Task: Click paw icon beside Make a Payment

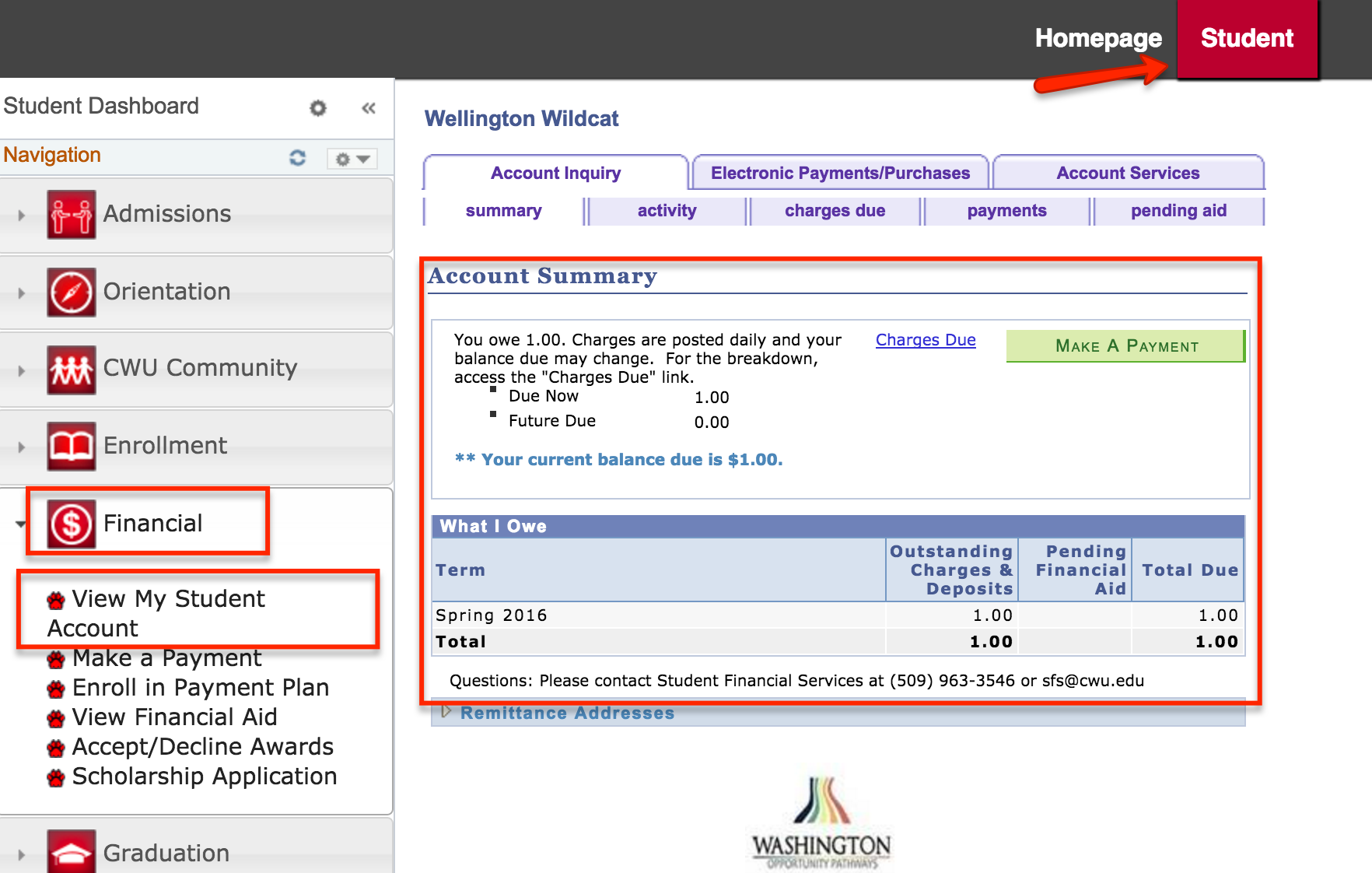Action: click(56, 661)
